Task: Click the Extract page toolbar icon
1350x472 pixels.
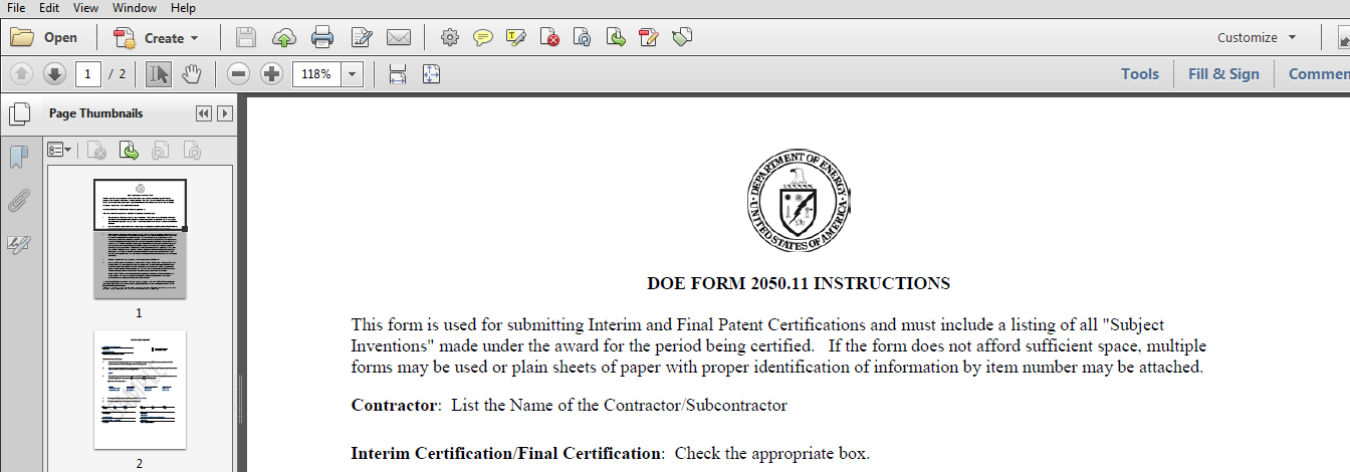Action: (616, 38)
